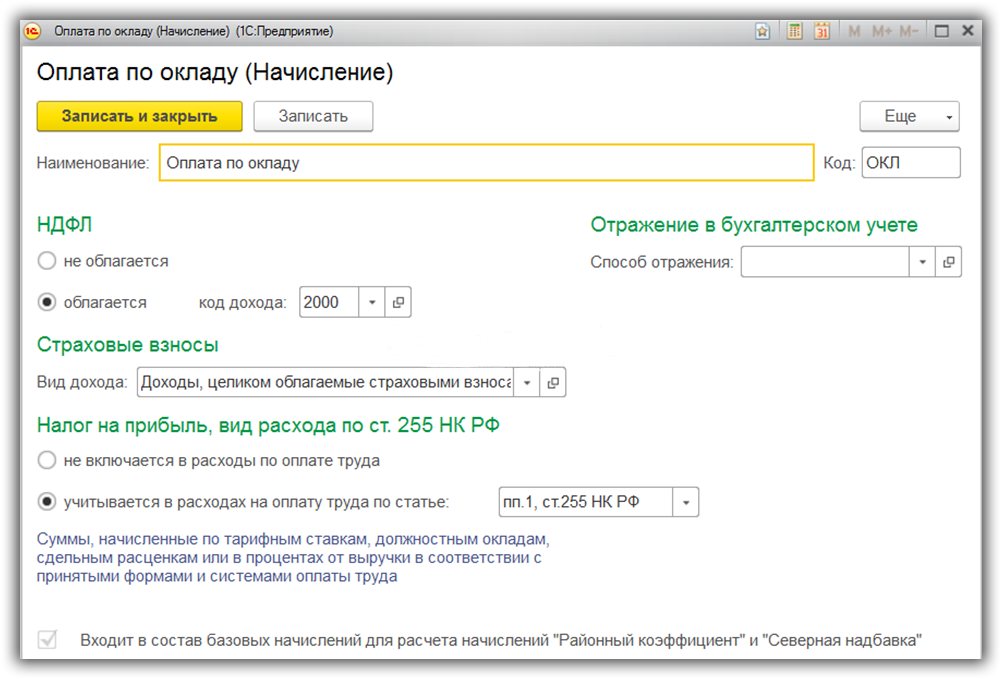Click the M+ memory add button

882,31
